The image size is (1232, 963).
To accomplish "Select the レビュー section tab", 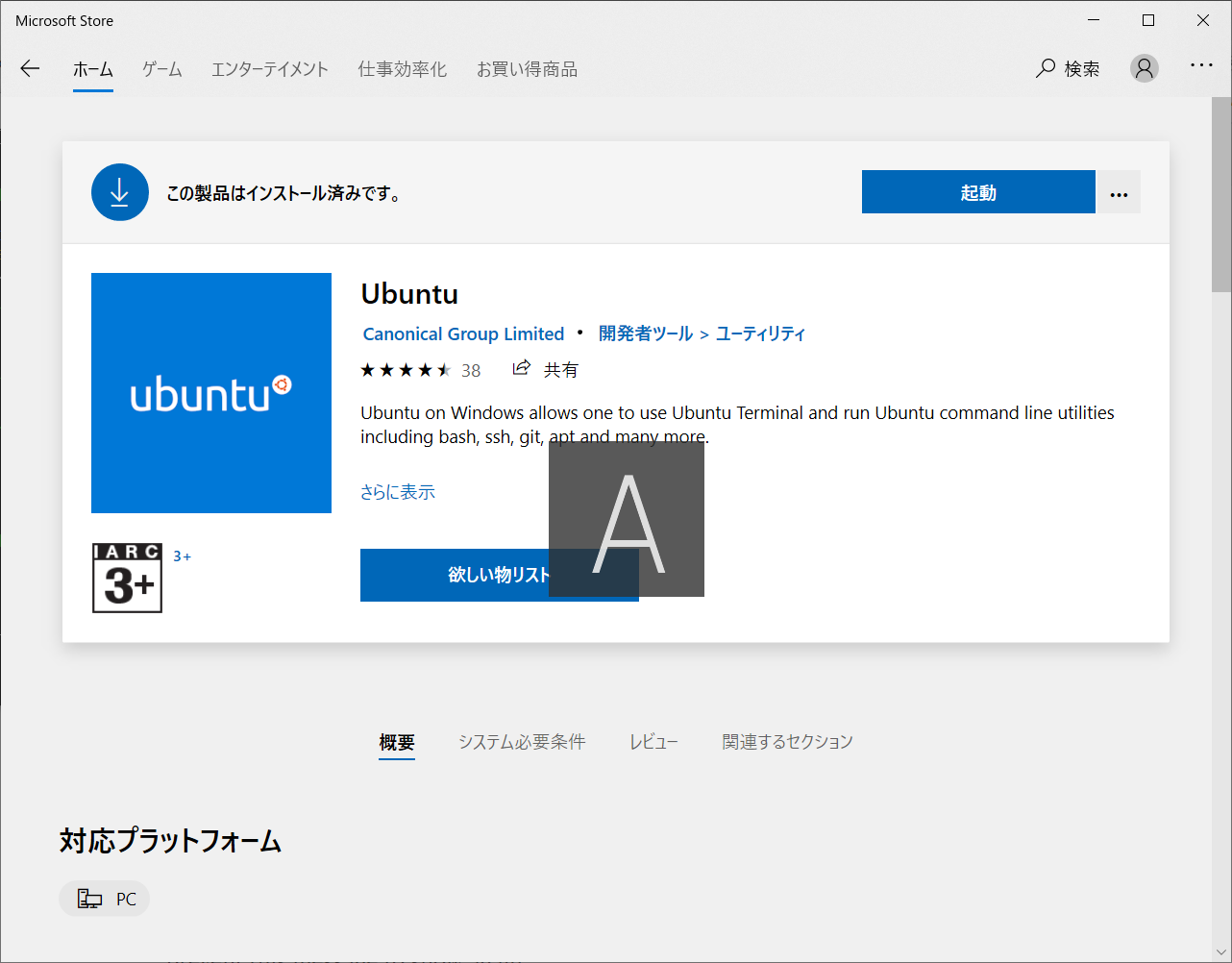I will [653, 742].
